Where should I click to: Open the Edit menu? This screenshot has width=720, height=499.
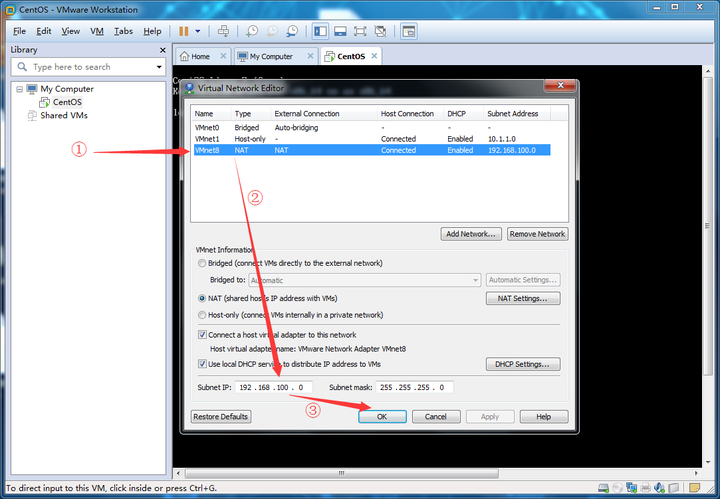[x=44, y=31]
